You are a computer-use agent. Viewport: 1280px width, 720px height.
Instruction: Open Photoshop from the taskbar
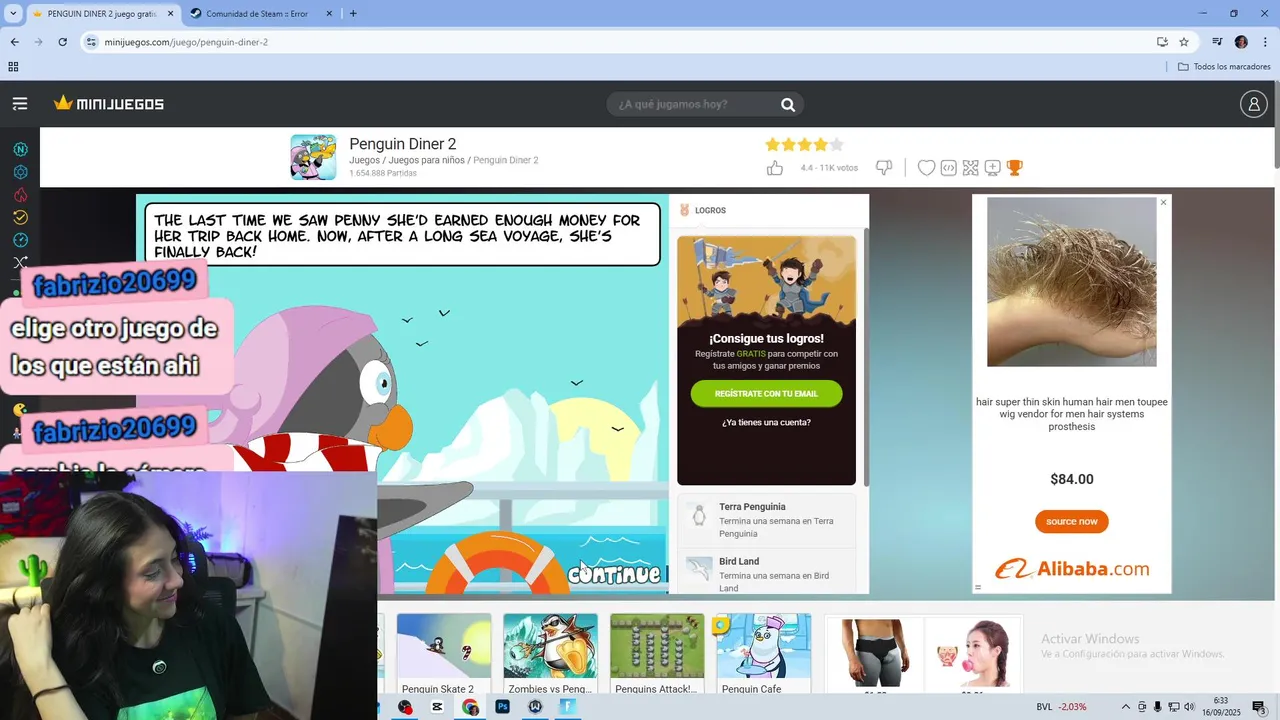[x=503, y=707]
